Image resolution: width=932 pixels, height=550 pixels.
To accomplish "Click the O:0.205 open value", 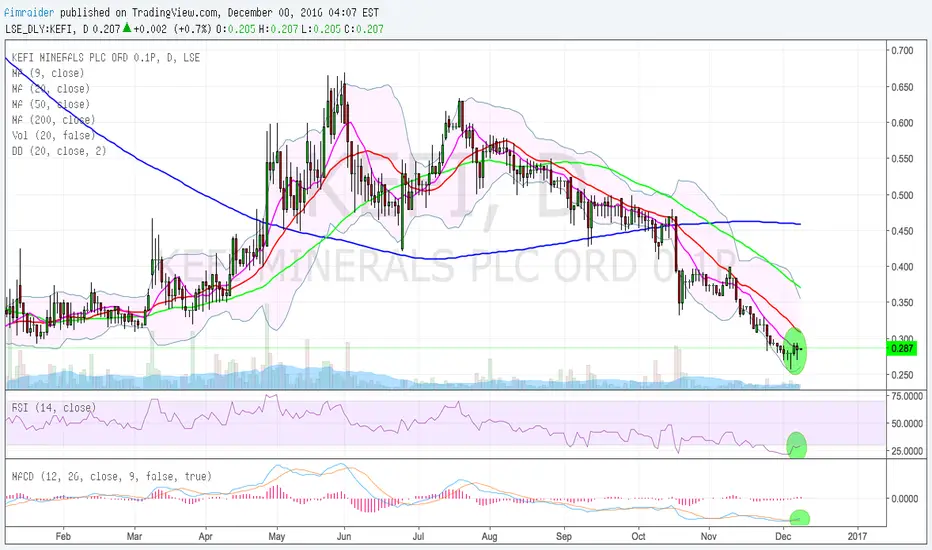I will pyautogui.click(x=235, y=29).
